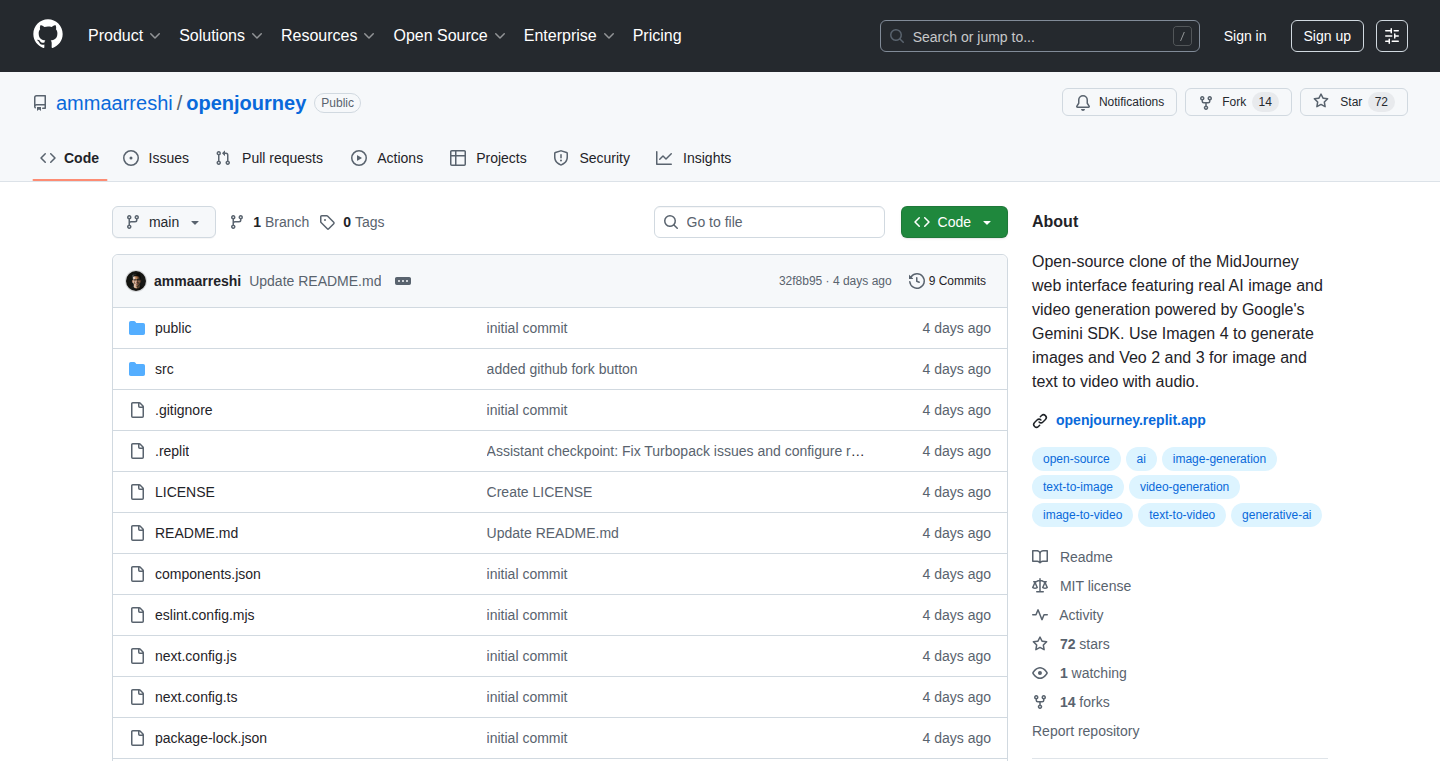Open commit hash 32f8b95
Image resolution: width=1440 pixels, height=761 pixels.
click(800, 281)
